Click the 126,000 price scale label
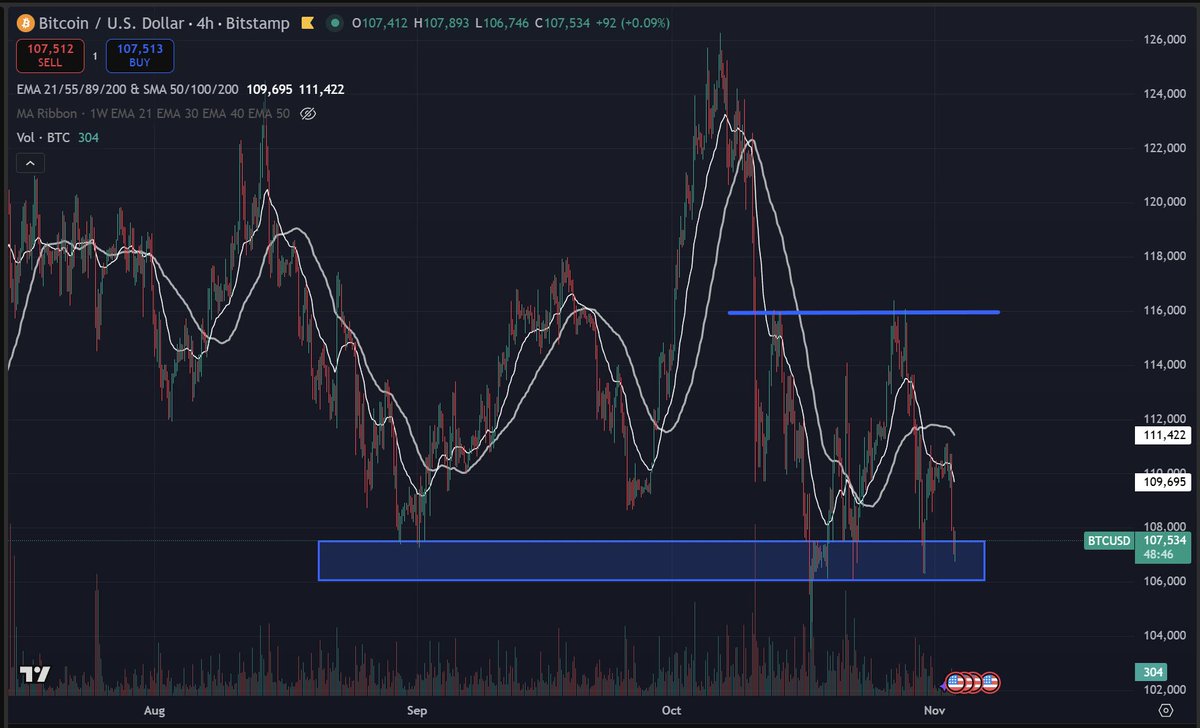The width and height of the screenshot is (1200, 728). pos(1164,40)
